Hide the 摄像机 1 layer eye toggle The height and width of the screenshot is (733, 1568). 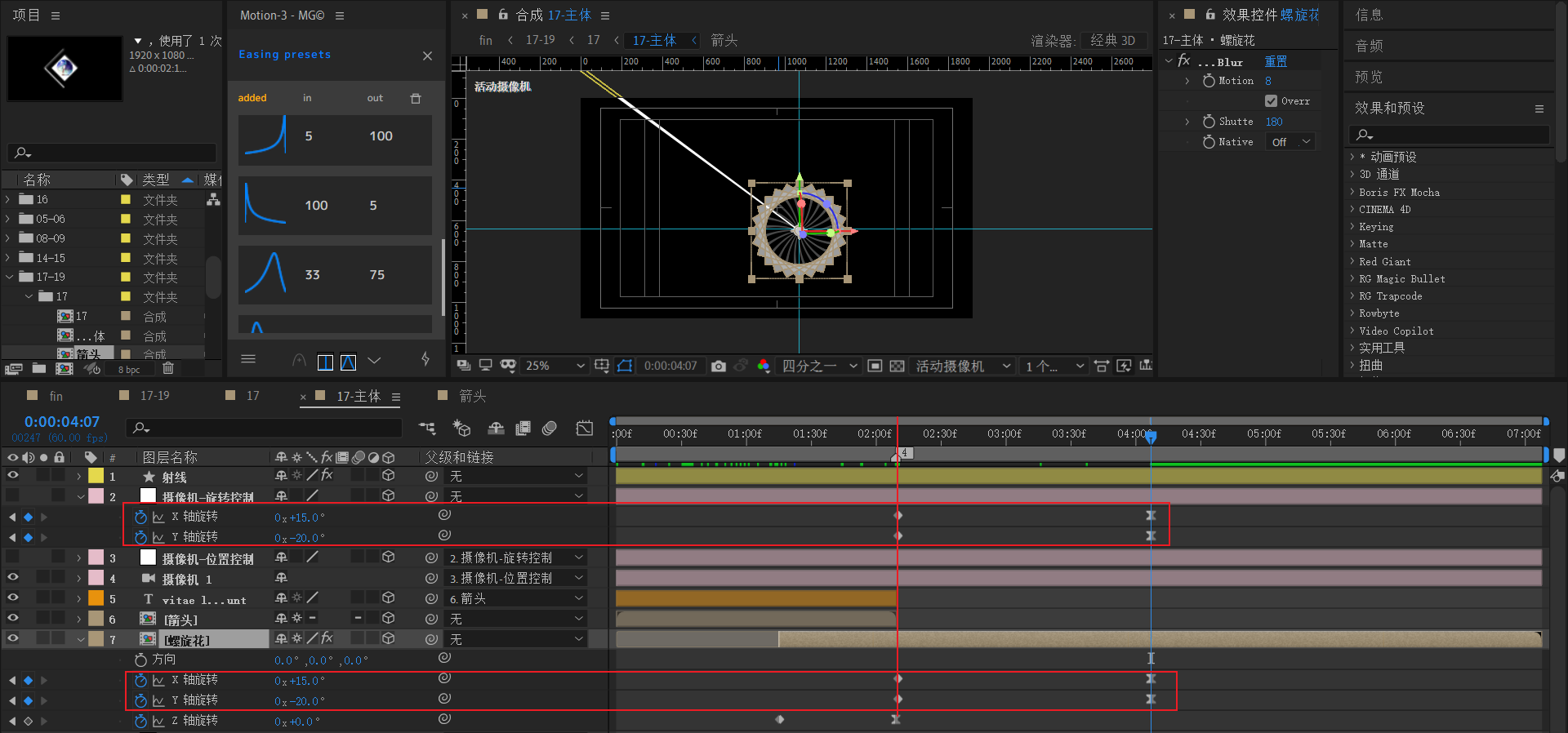point(13,577)
